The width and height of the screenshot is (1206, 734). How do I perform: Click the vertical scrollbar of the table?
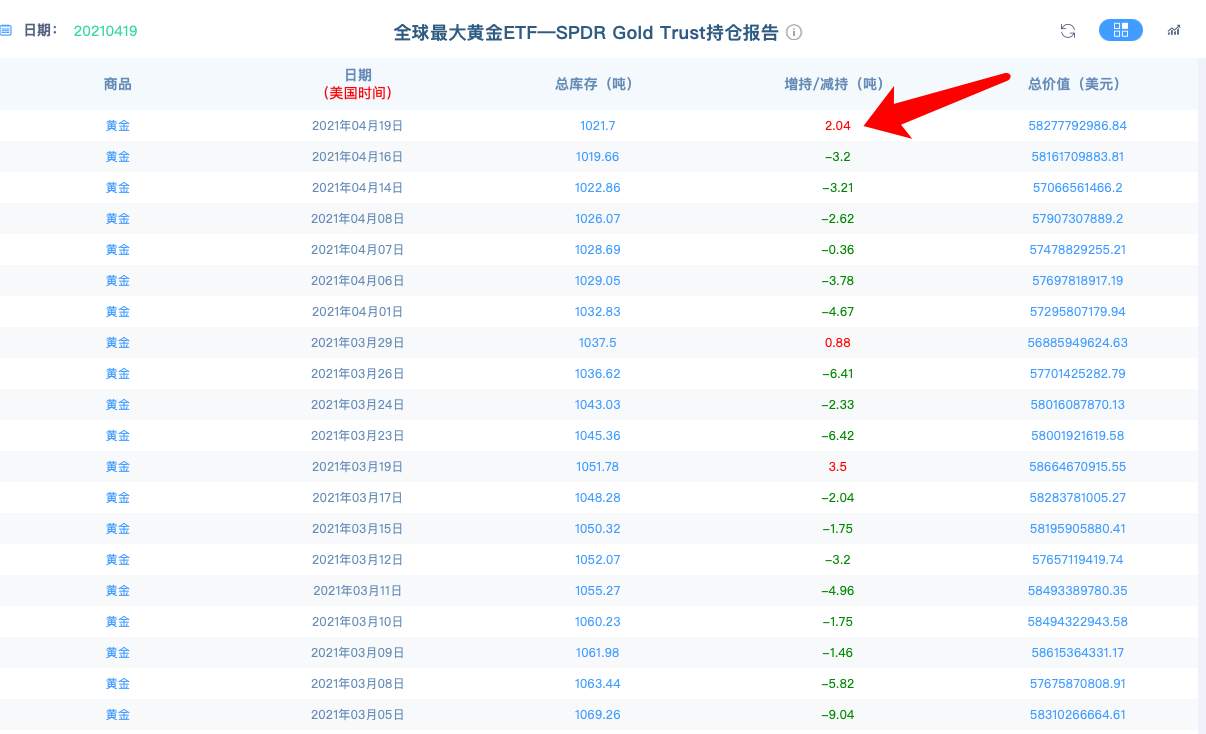(1201, 396)
